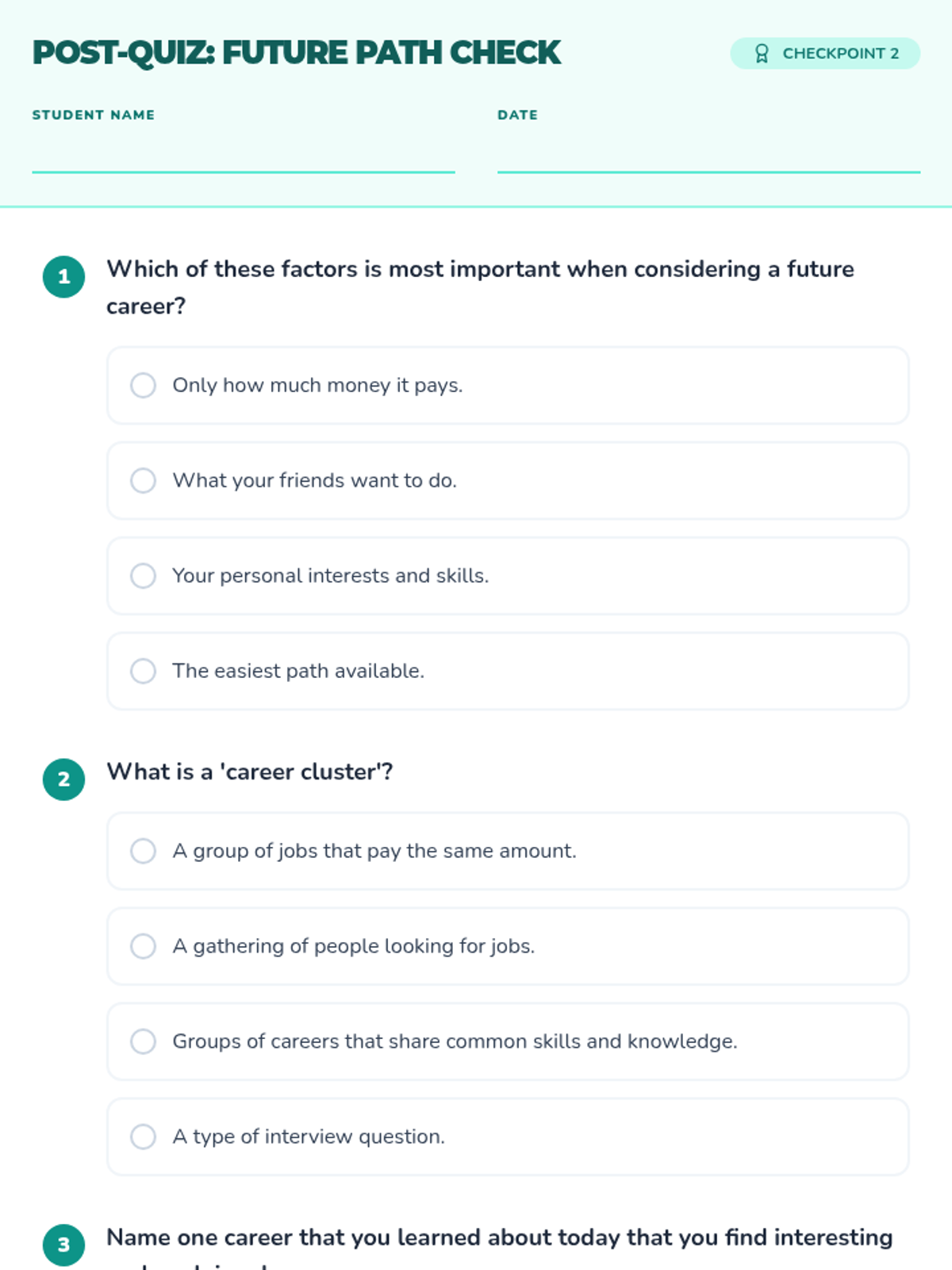Viewport: 952px width, 1270px height.
Task: Pick 'A type of interview question' radio
Action: 143,1137
